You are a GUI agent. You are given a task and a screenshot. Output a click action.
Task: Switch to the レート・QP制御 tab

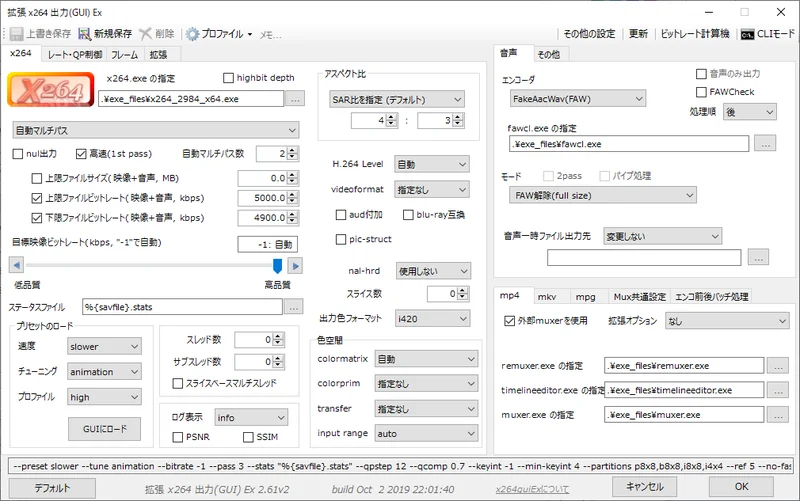74,53
